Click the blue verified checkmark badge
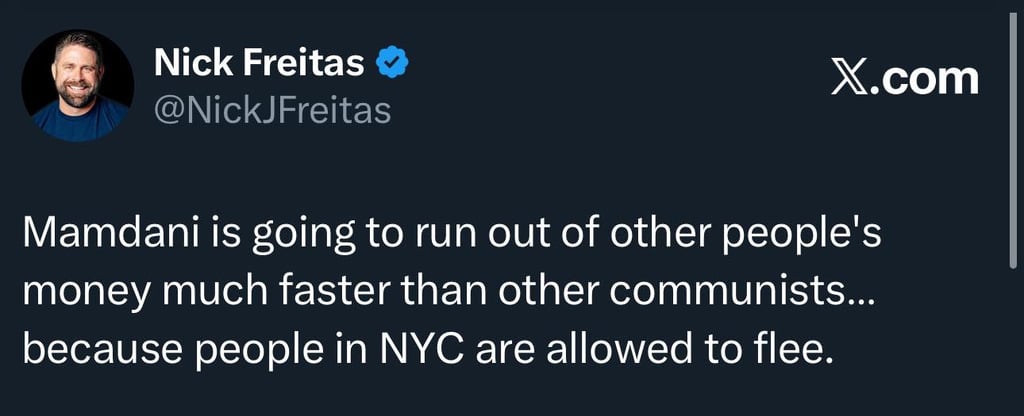 391,64
